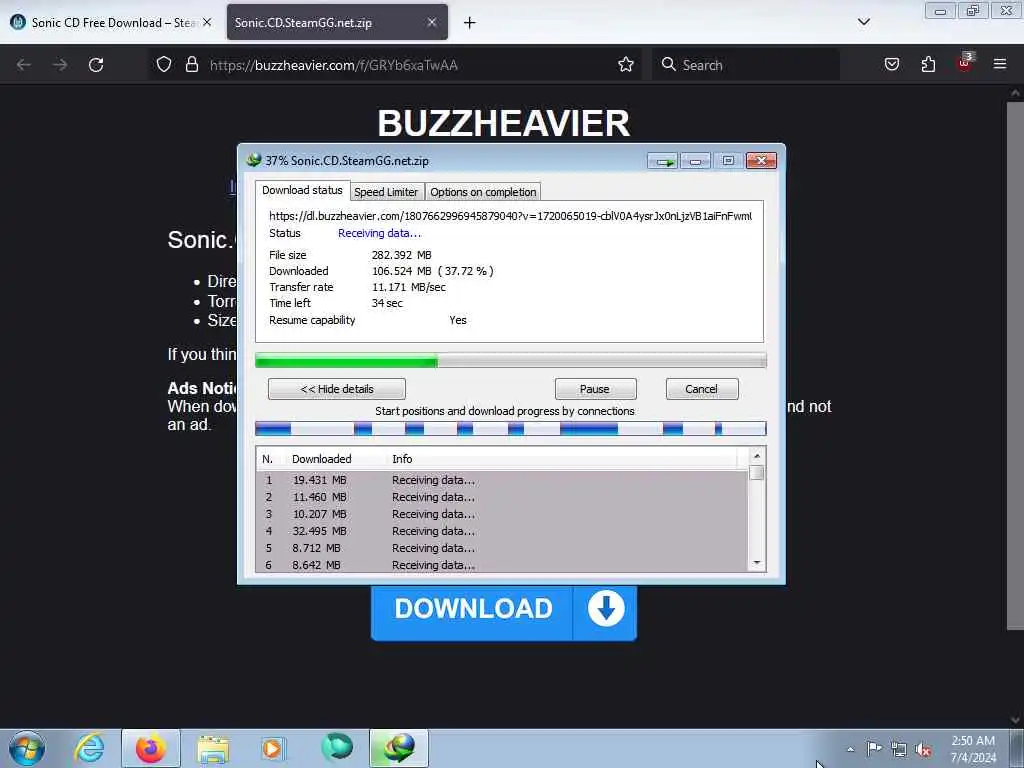Launch Internet Explorer from taskbar
Screen dimensions: 1024x768
89,748
